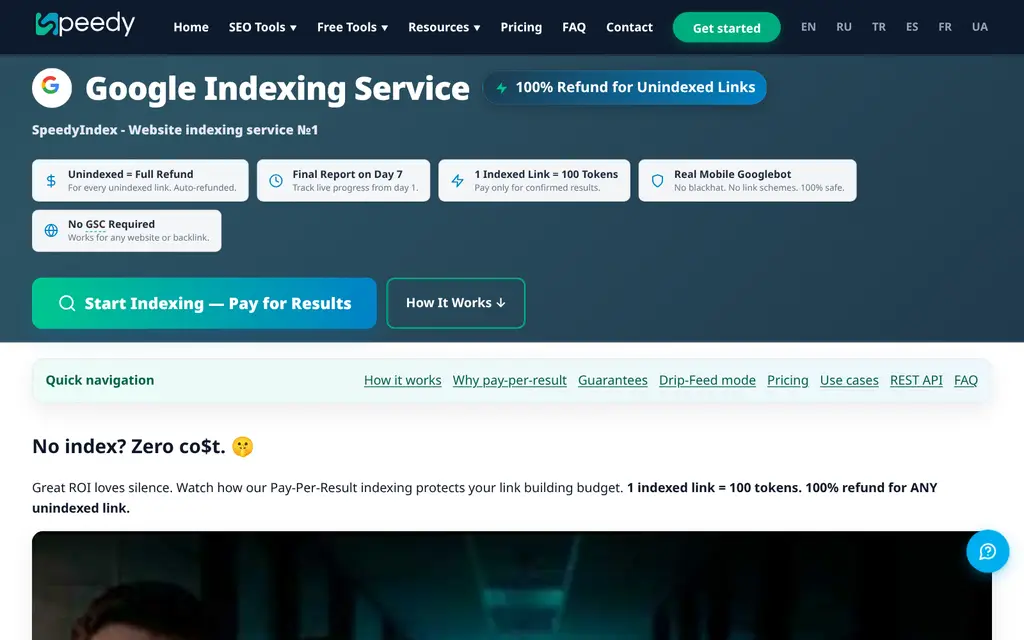The width and height of the screenshot is (1024, 640).
Task: Click the 'No index? Zero co$t.' heading
Action: click(129, 447)
